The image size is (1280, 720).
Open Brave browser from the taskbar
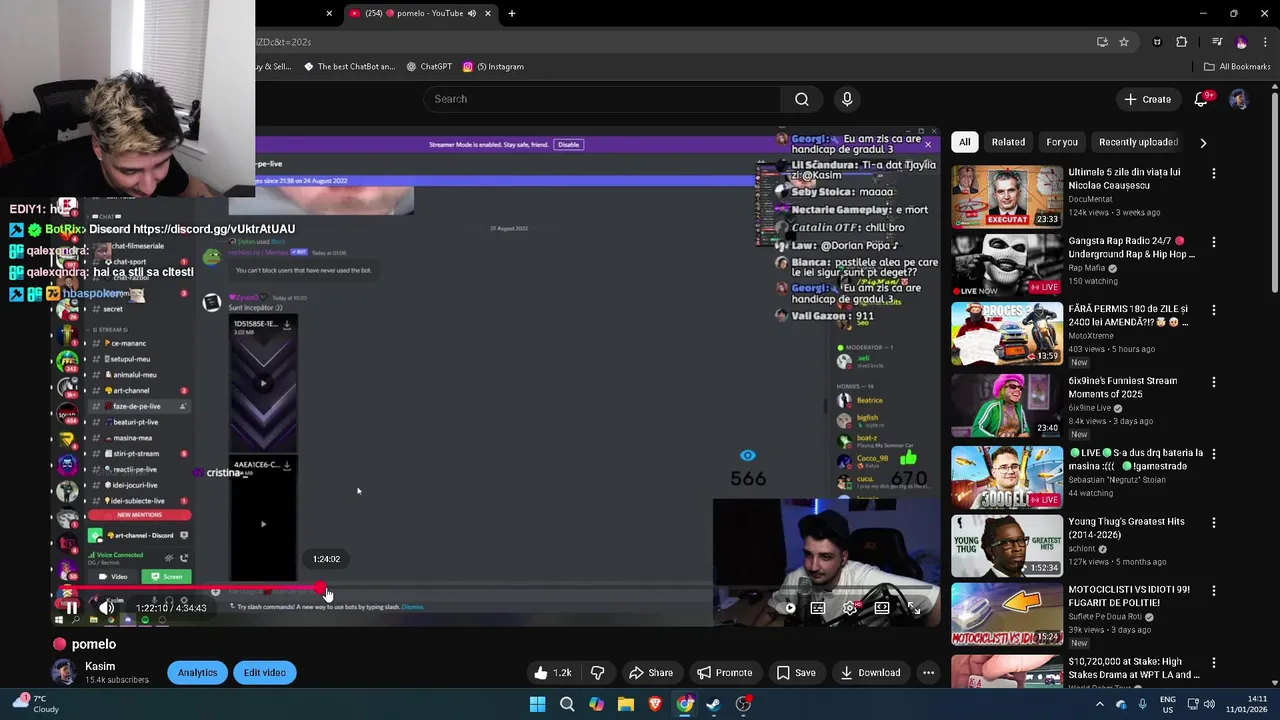pyautogui.click(x=655, y=704)
